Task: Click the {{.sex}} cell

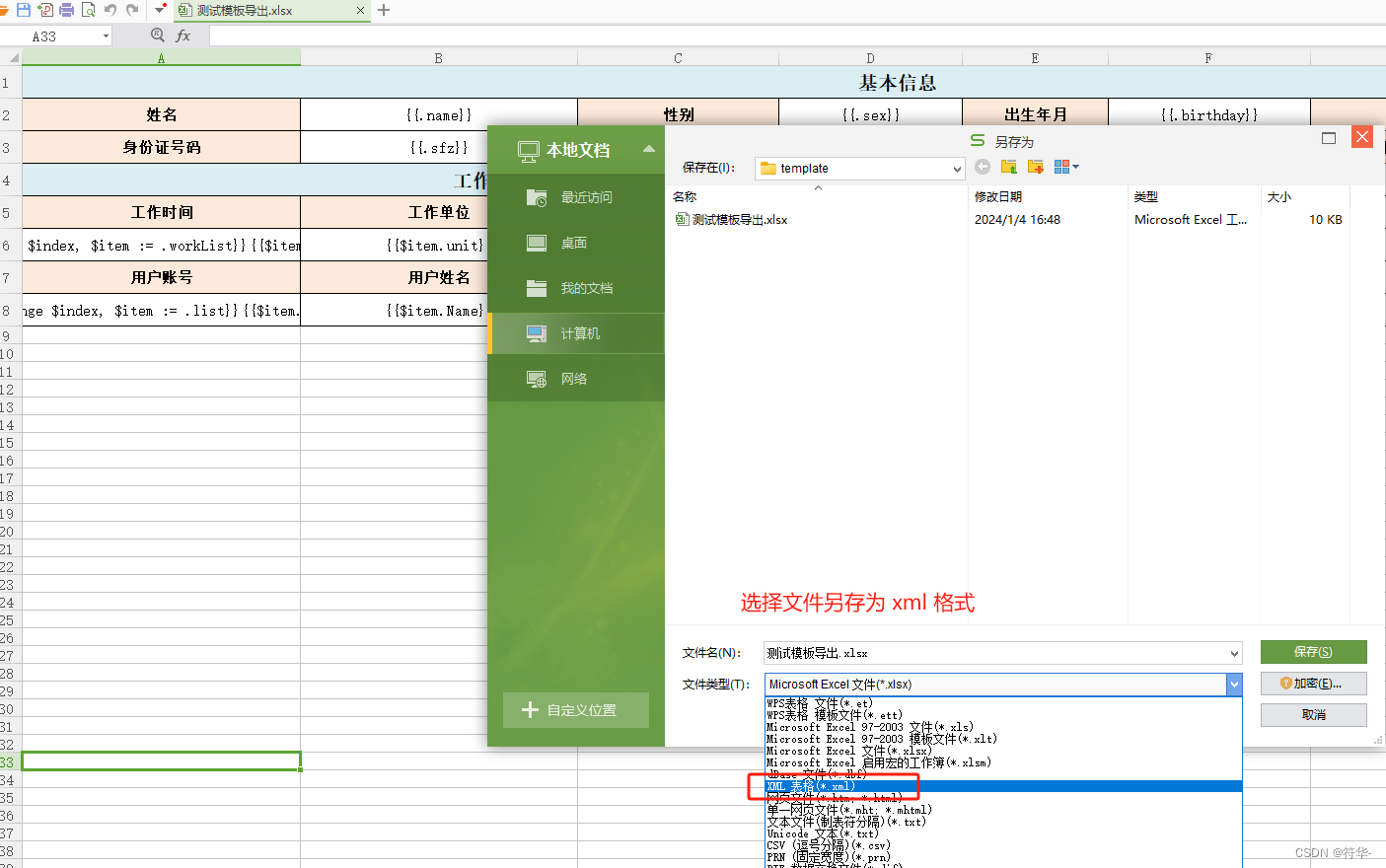Action: coord(870,115)
